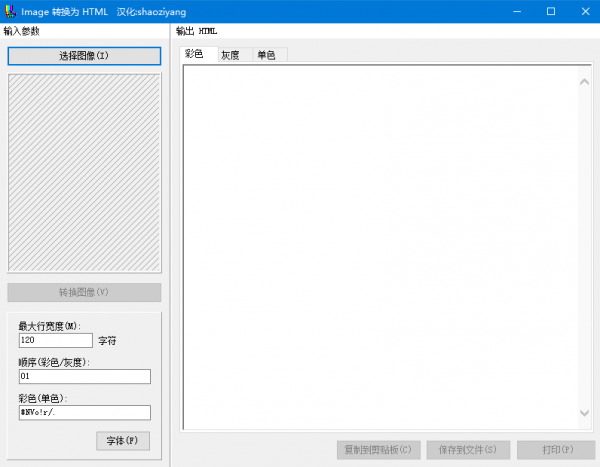This screenshot has width=600, height=467.
Task: Click the 选择图像(I) button
Action: coord(84,56)
